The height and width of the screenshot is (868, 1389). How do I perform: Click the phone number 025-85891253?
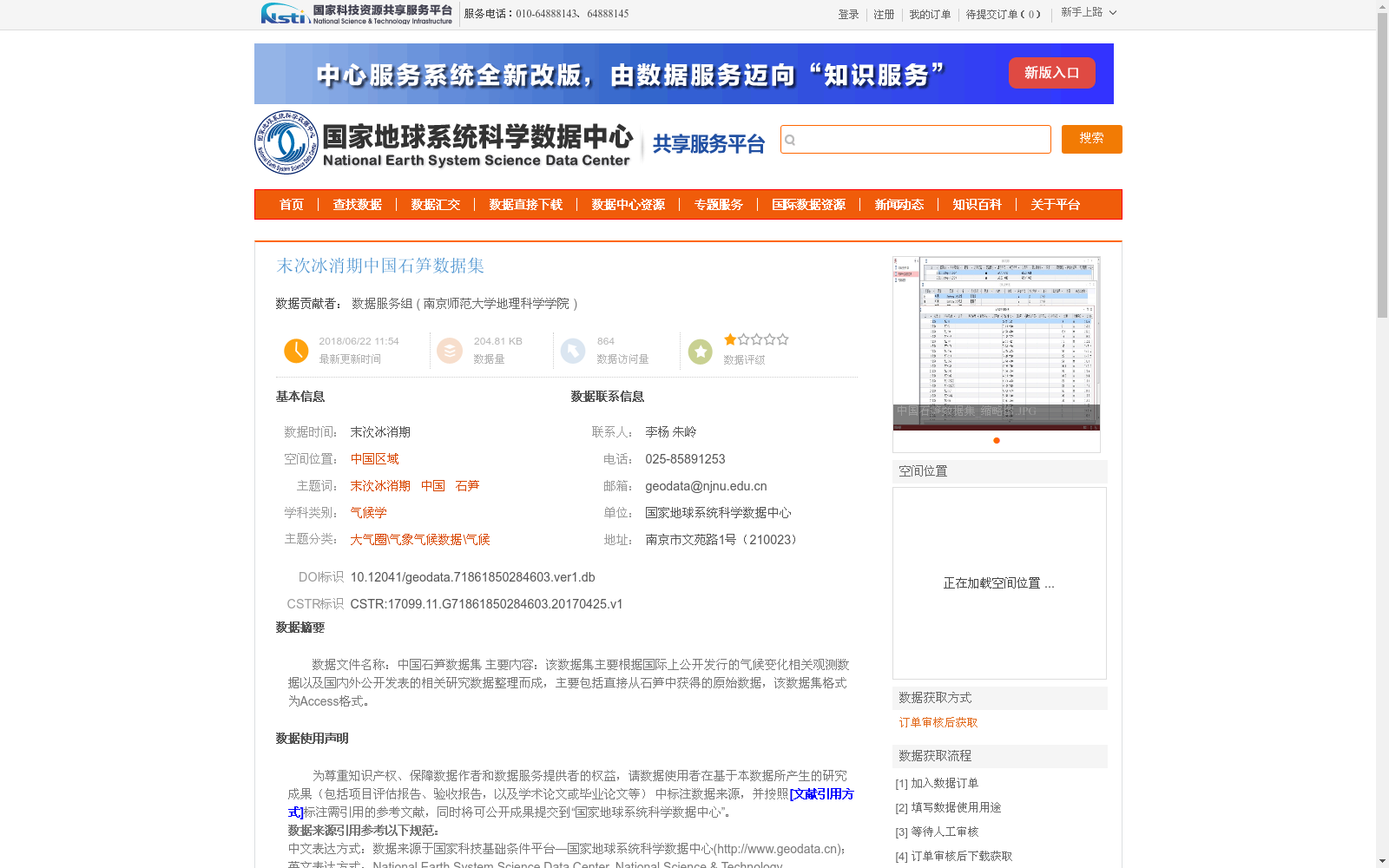[685, 459]
